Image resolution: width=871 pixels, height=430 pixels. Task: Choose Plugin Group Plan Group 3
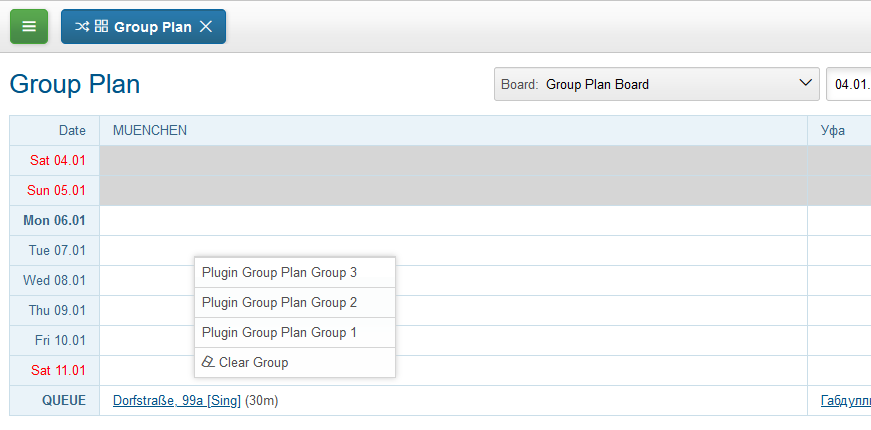[x=279, y=272]
